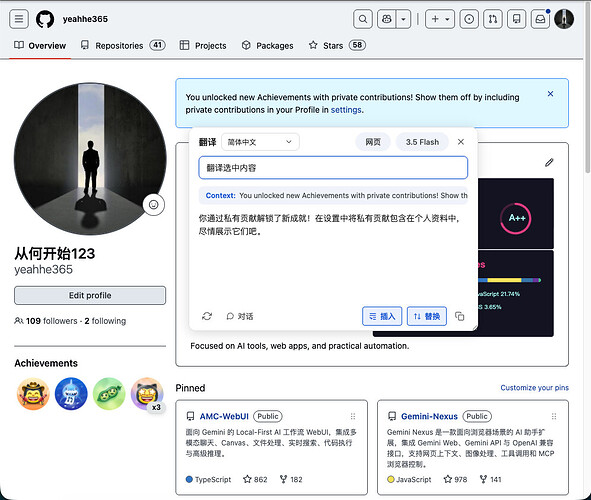Switch to the Stars tab
Viewport: 591px width, 500px height.
coord(337,46)
